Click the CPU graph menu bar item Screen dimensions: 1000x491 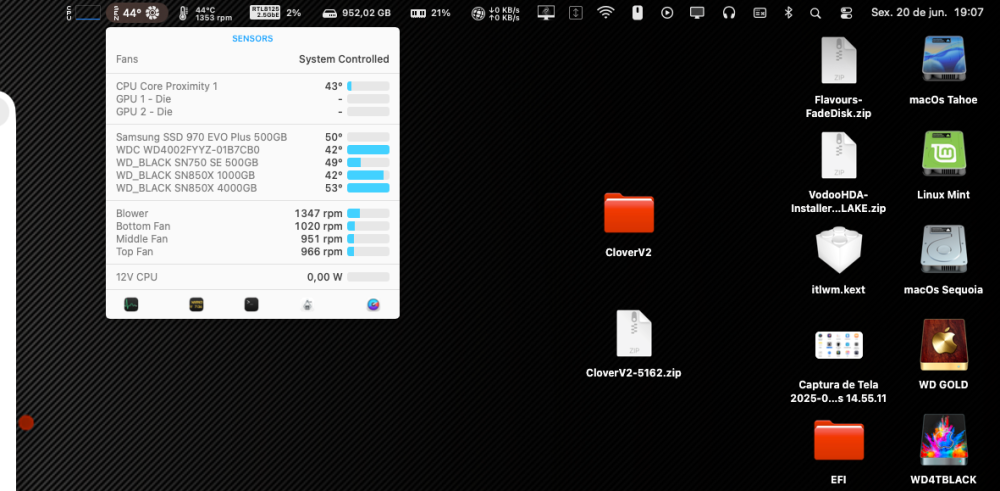pyautogui.click(x=84, y=13)
